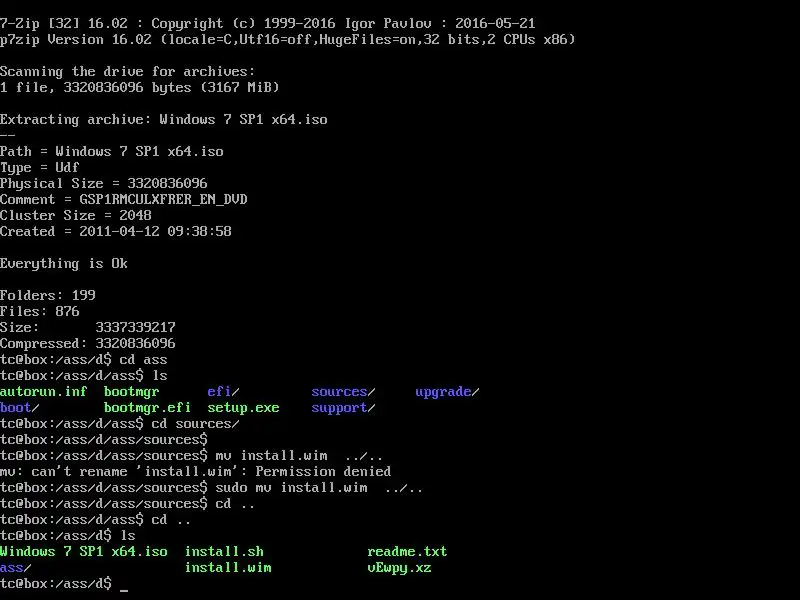800x600 pixels.
Task: Click the '1 file, 3320836096 bytes' line
Action: pyautogui.click(x=140, y=88)
